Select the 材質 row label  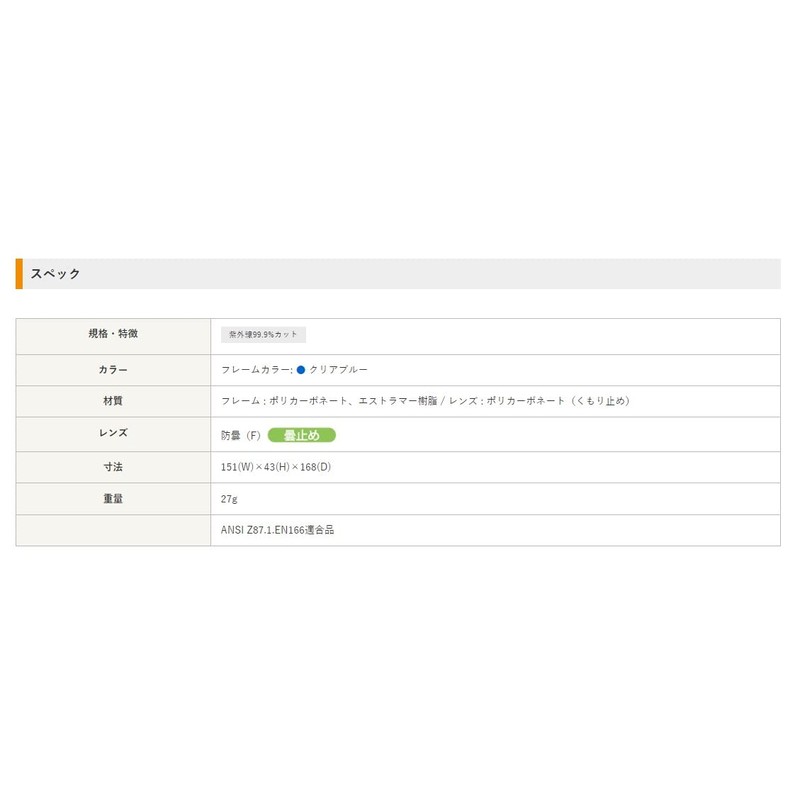[x=113, y=401]
